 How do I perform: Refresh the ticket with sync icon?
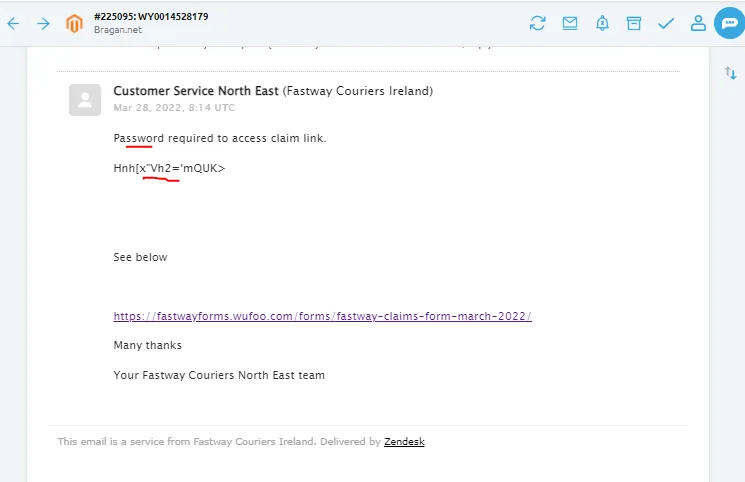[x=537, y=23]
